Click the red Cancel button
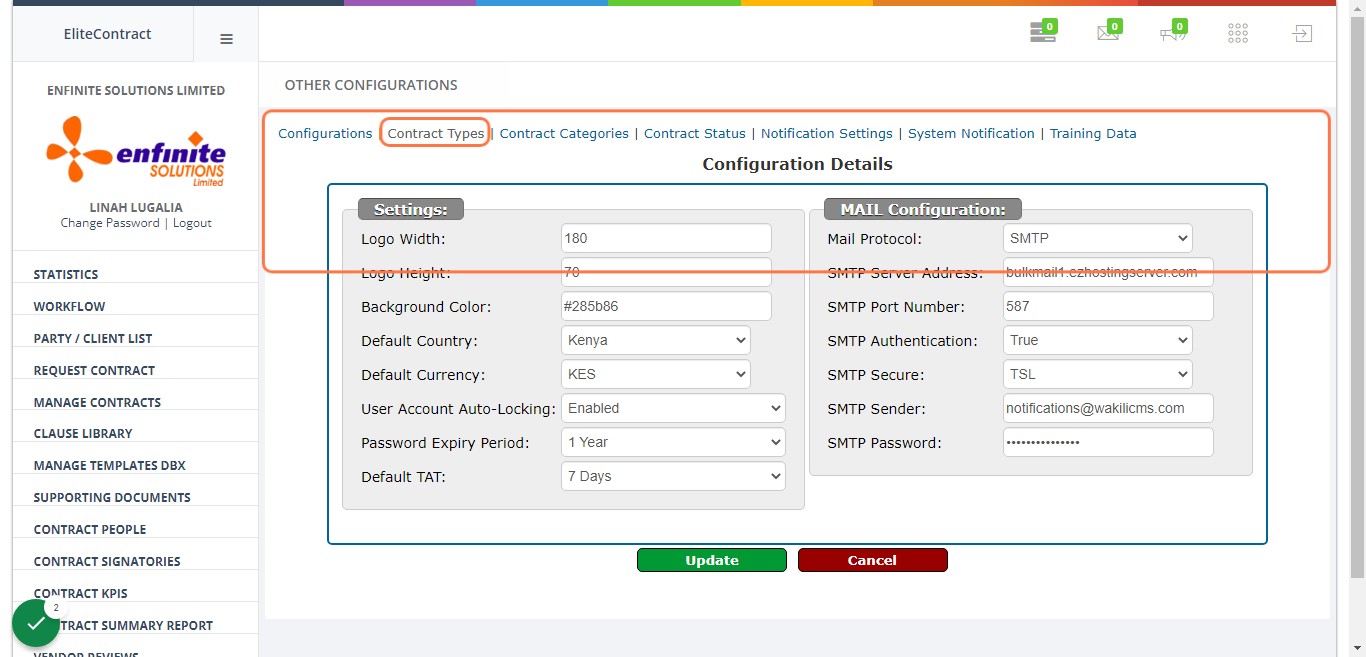 click(x=872, y=560)
